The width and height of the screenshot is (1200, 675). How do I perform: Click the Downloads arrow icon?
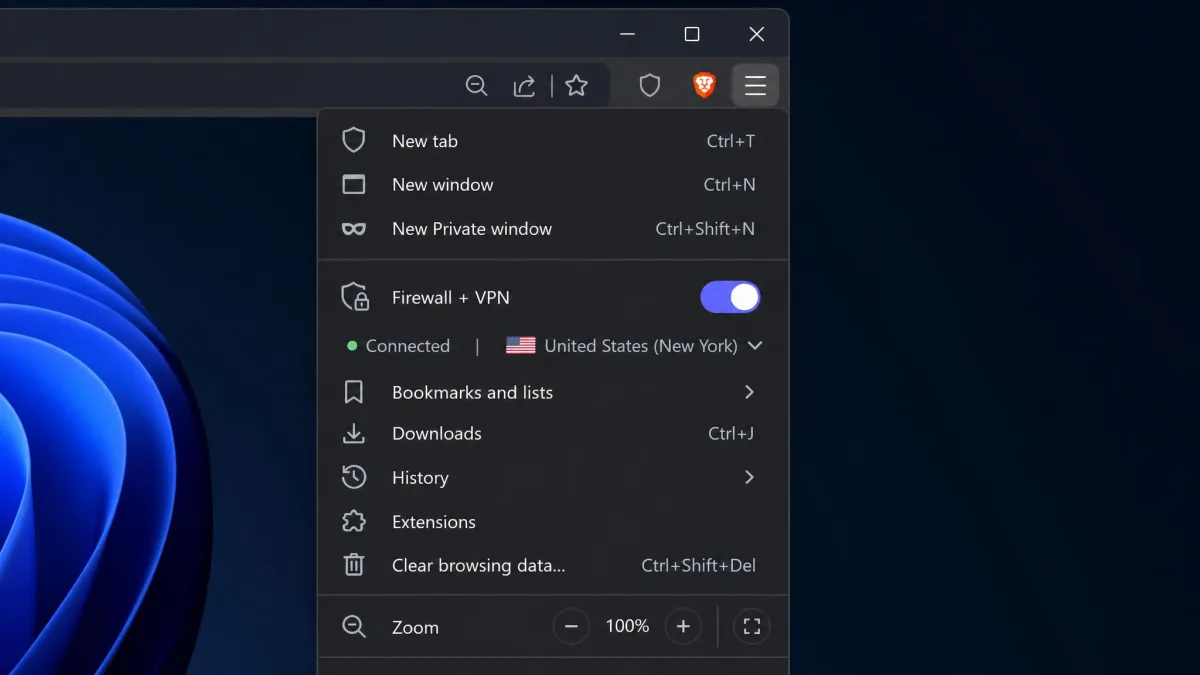tap(354, 433)
